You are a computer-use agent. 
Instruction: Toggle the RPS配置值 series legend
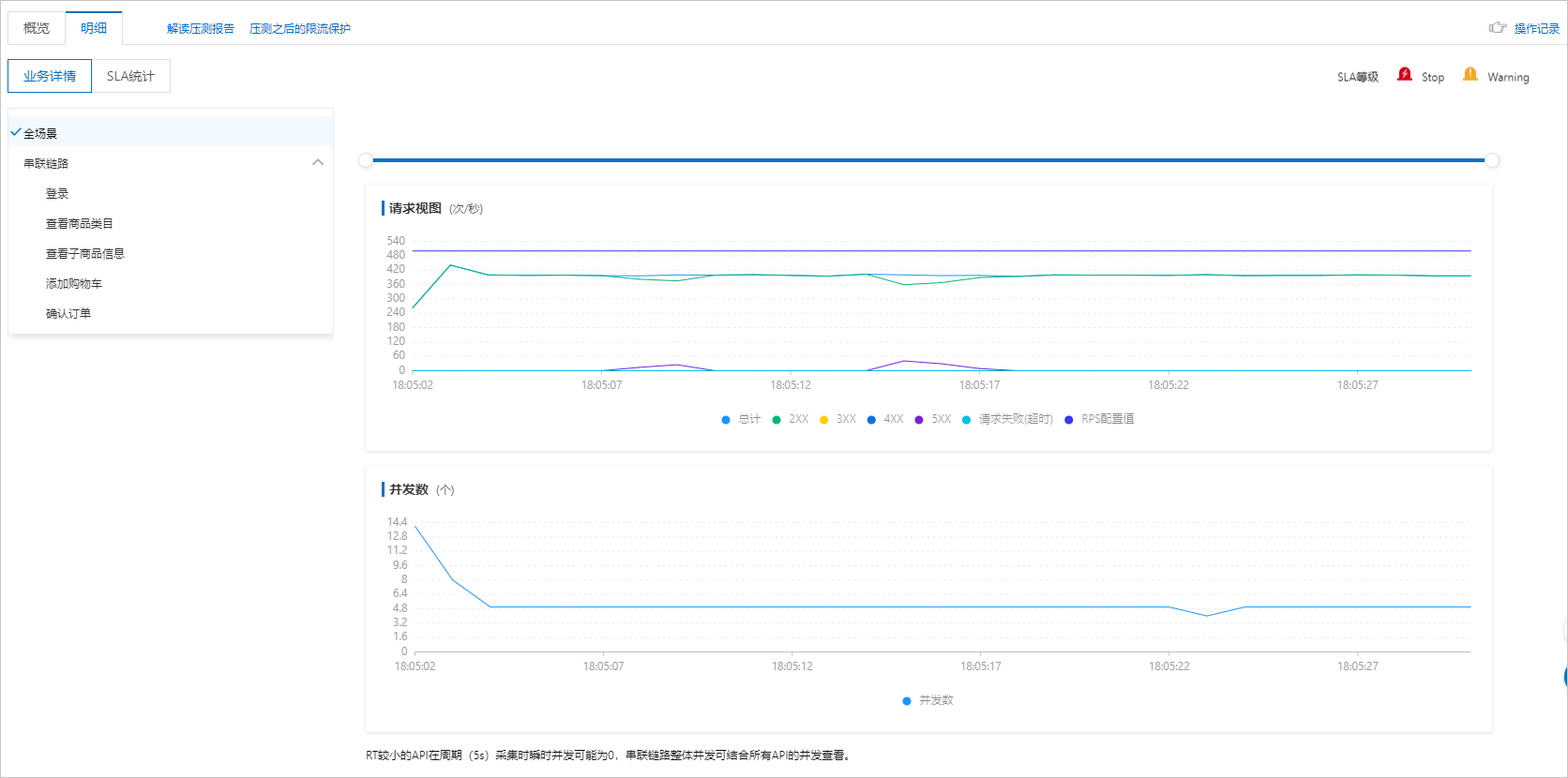pos(1099,419)
